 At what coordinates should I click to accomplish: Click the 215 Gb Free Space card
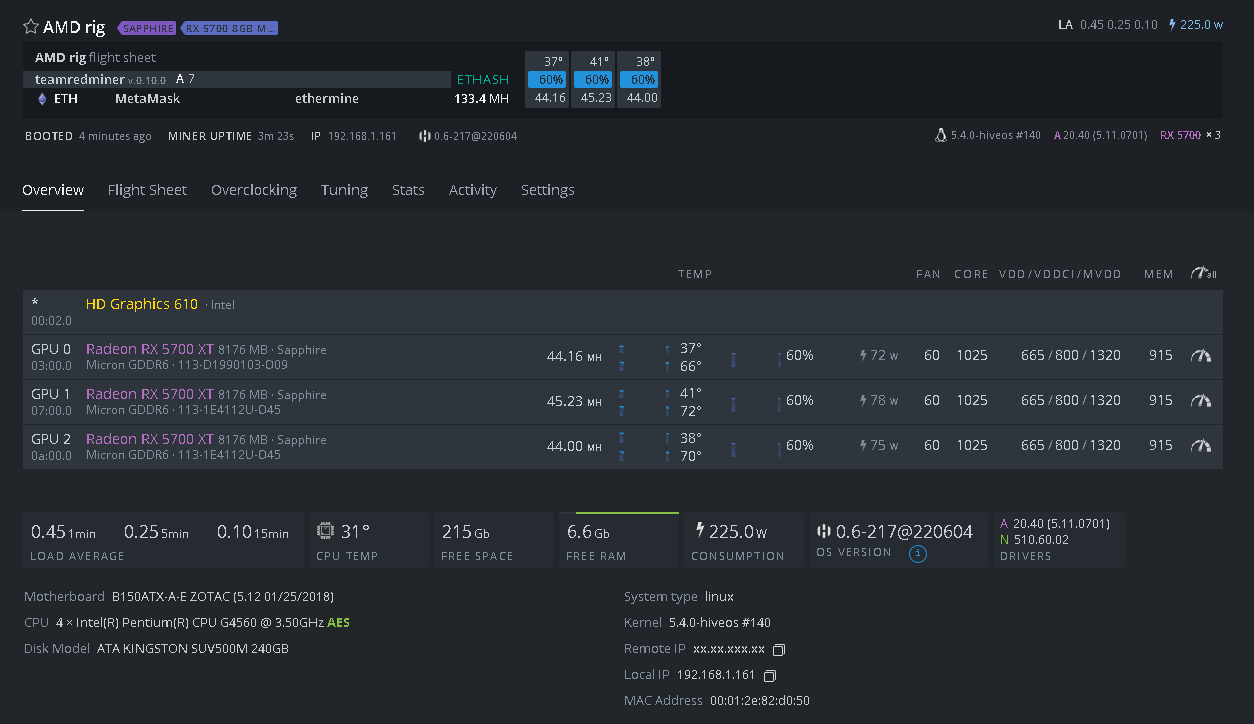click(x=494, y=540)
